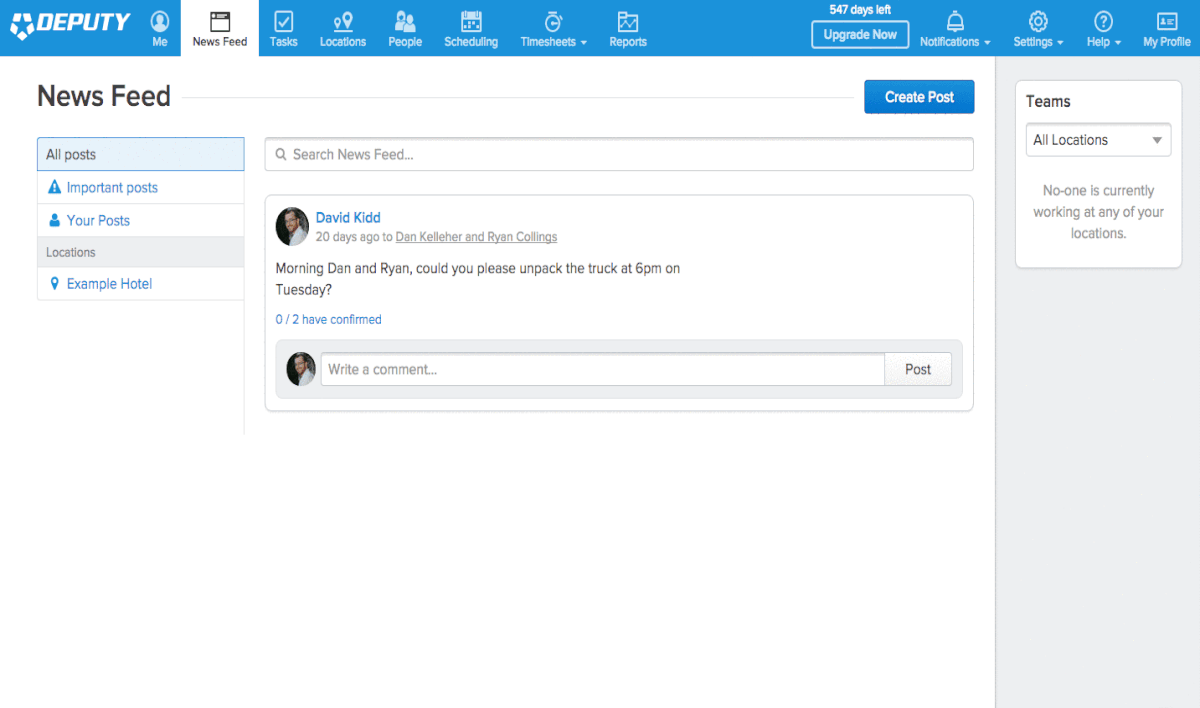Image resolution: width=1200 pixels, height=708 pixels.
Task: Show Your Posts filter
Action: coord(98,221)
